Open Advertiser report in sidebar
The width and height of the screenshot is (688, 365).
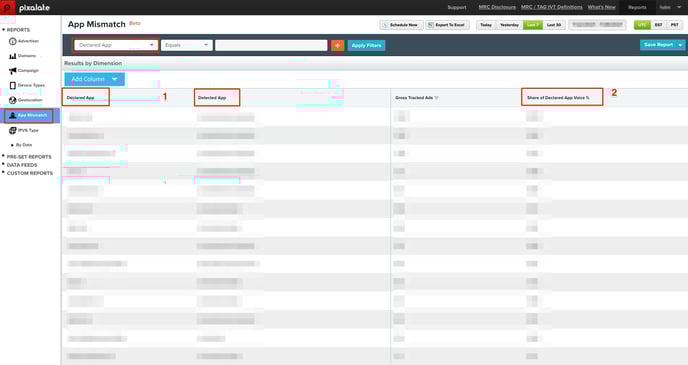pyautogui.click(x=29, y=41)
